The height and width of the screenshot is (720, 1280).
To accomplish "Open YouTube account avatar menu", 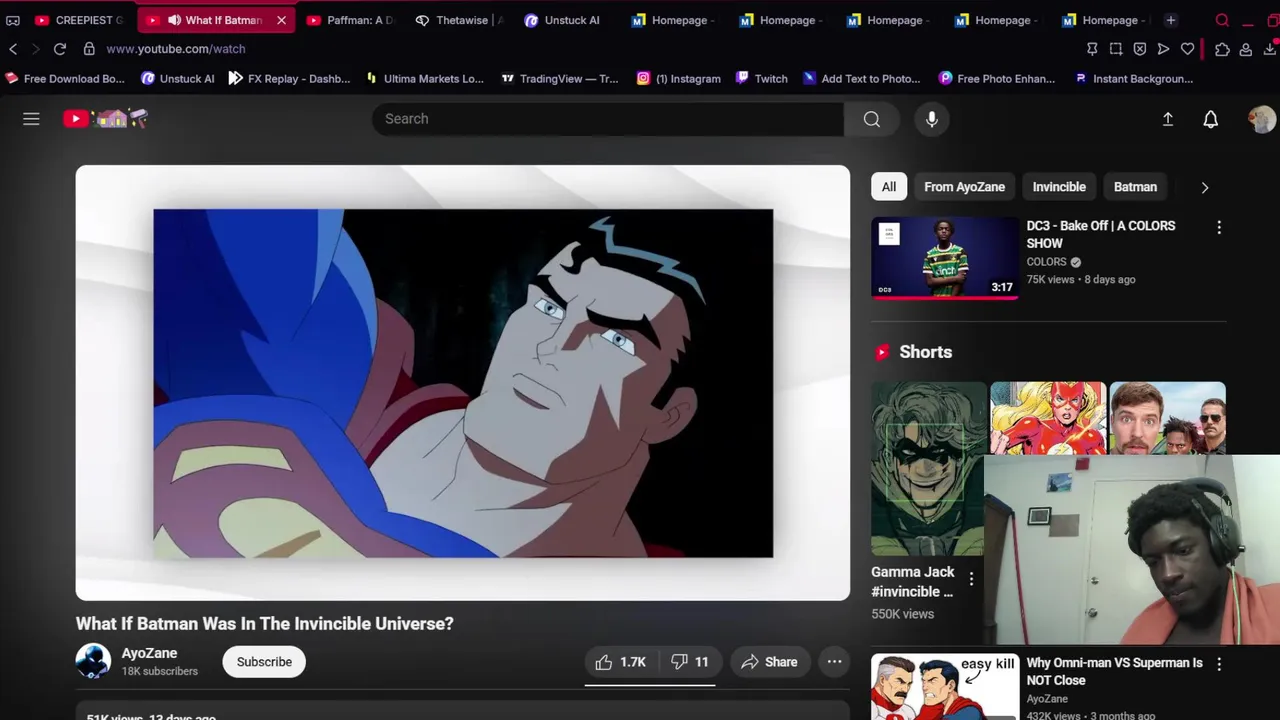I will coord(1262,119).
